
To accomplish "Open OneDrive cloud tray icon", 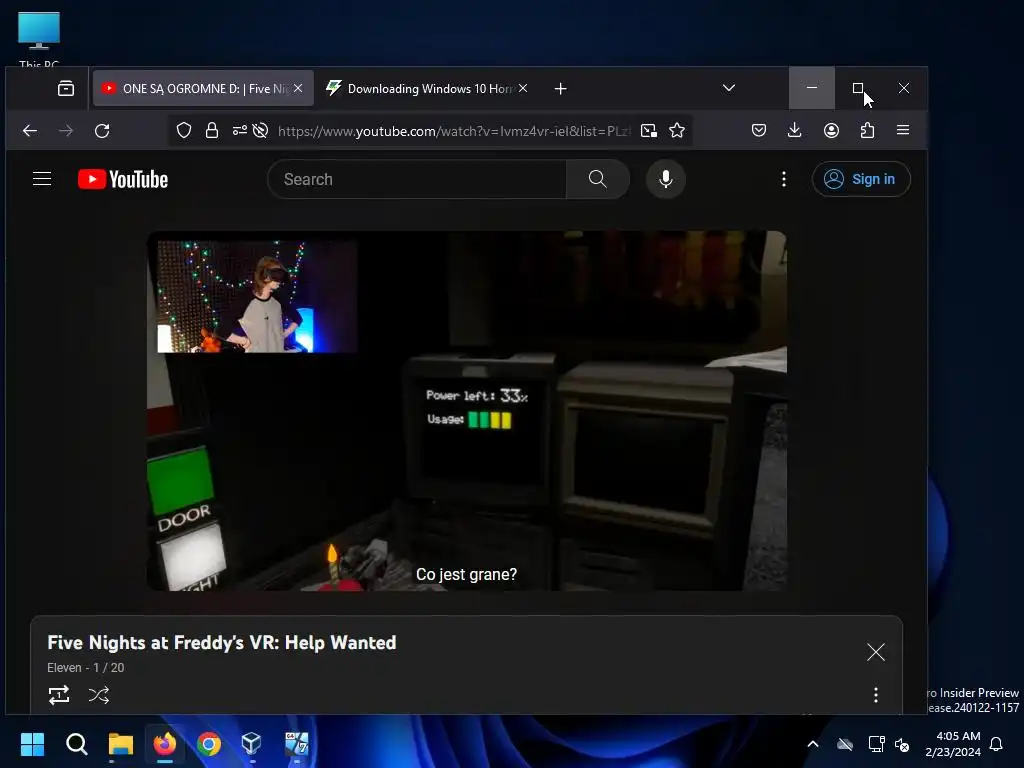I will pyautogui.click(x=845, y=744).
